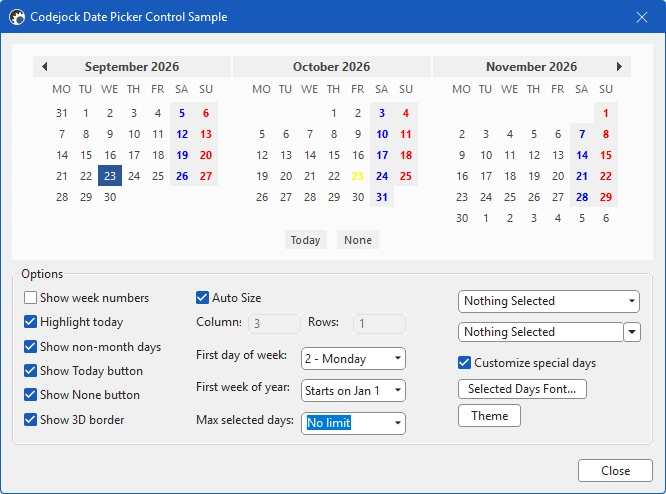This screenshot has width=666, height=494.
Task: Select Wednesday September 16
Action: click(110, 155)
